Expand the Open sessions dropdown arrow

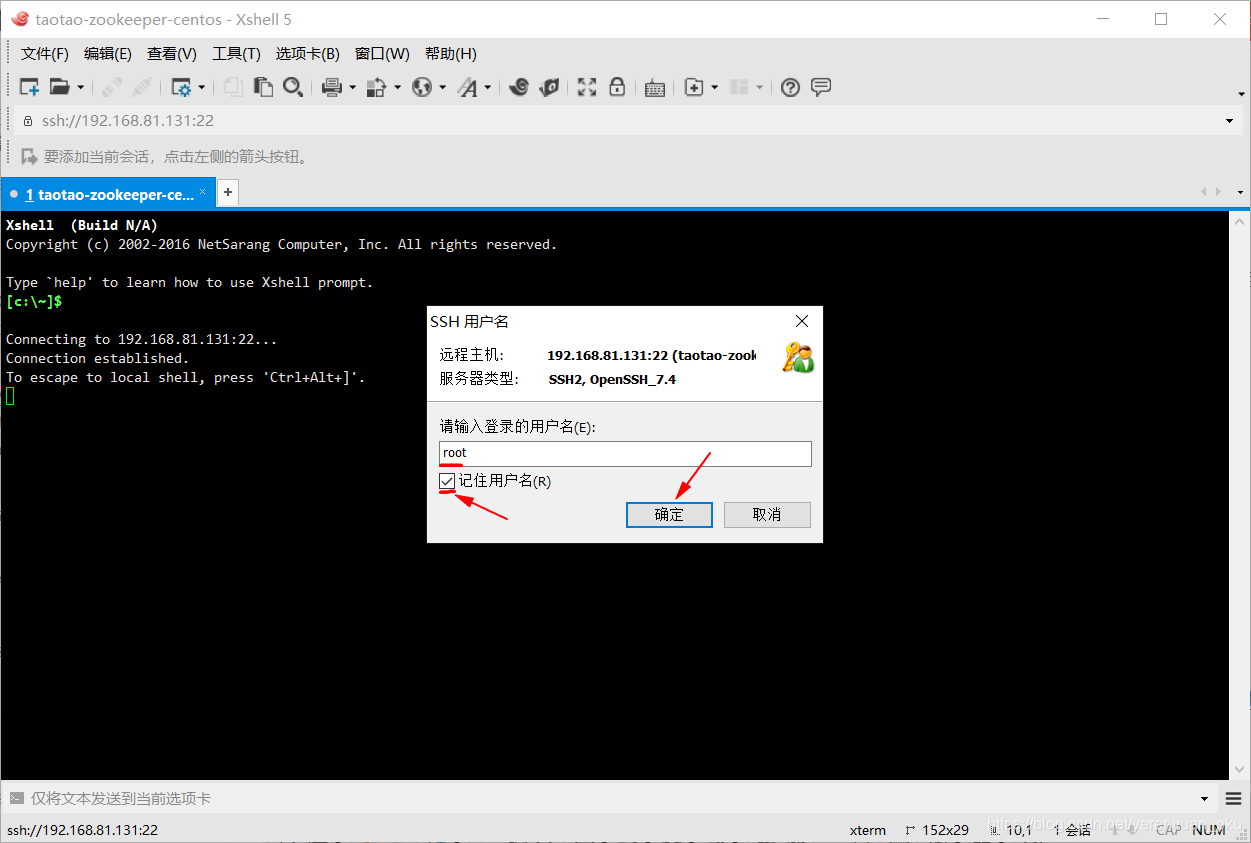pyautogui.click(x=80, y=88)
